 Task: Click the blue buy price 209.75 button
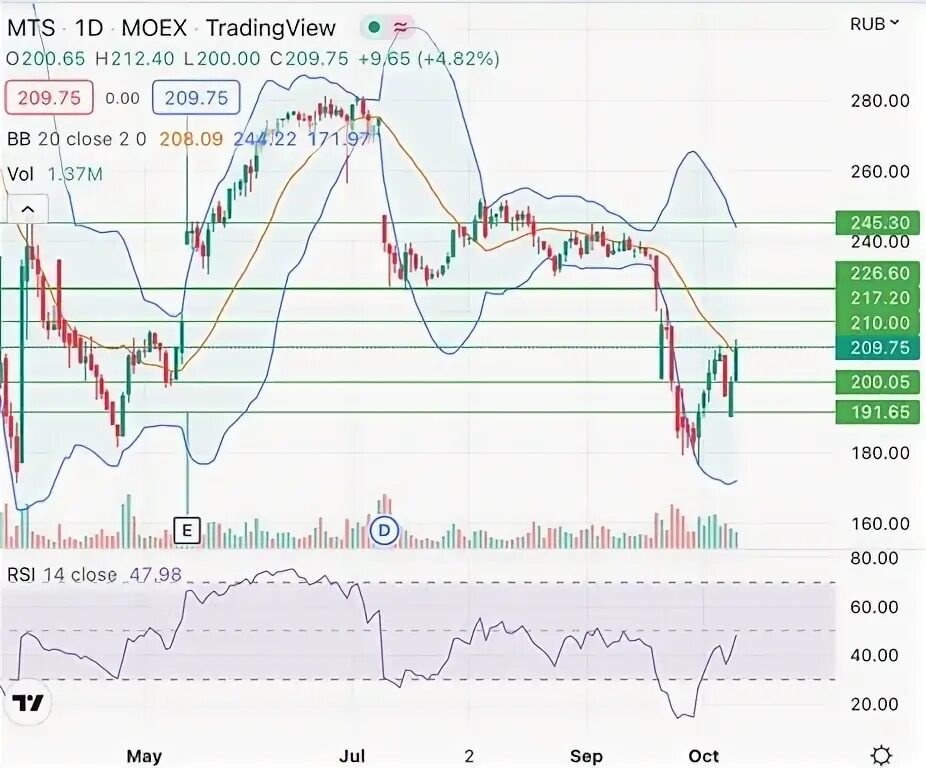click(x=196, y=97)
